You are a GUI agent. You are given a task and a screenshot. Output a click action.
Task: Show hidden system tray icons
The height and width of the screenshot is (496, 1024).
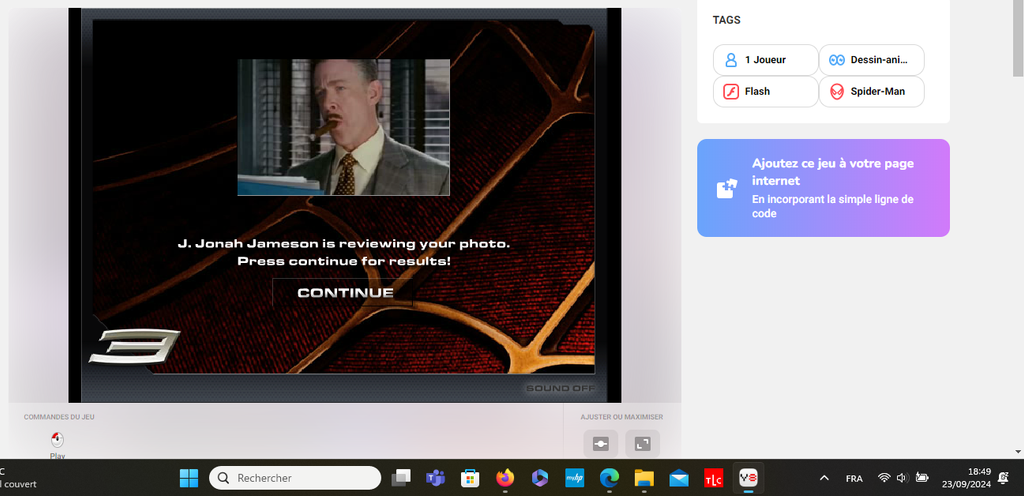click(824, 478)
